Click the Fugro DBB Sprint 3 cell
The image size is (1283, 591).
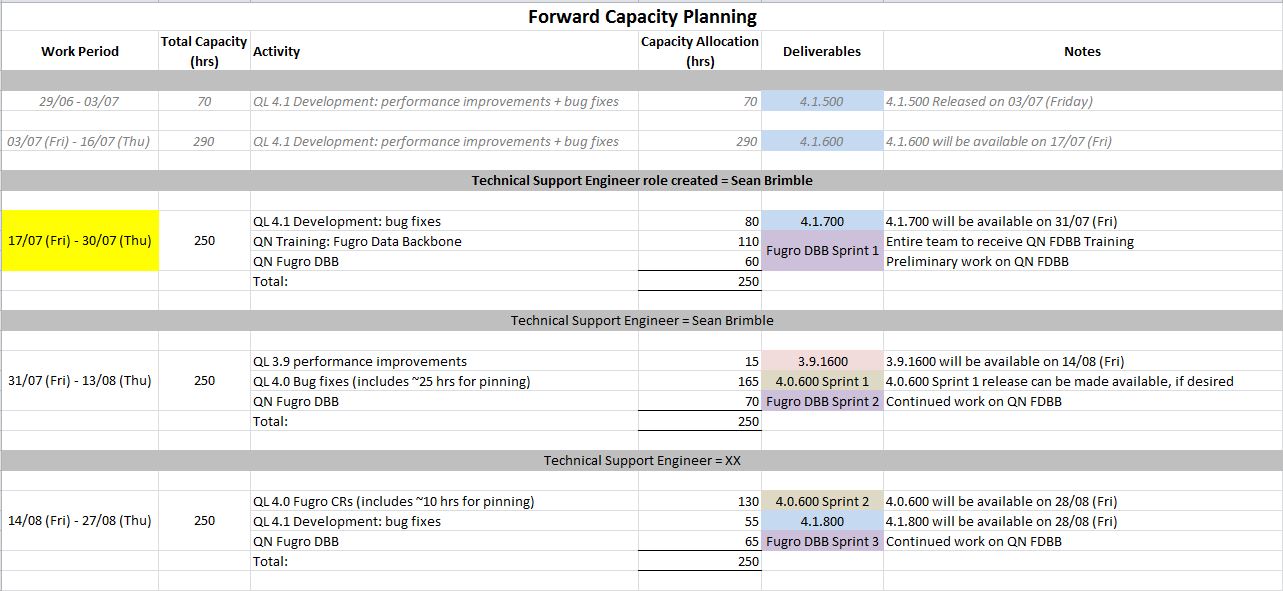[822, 541]
